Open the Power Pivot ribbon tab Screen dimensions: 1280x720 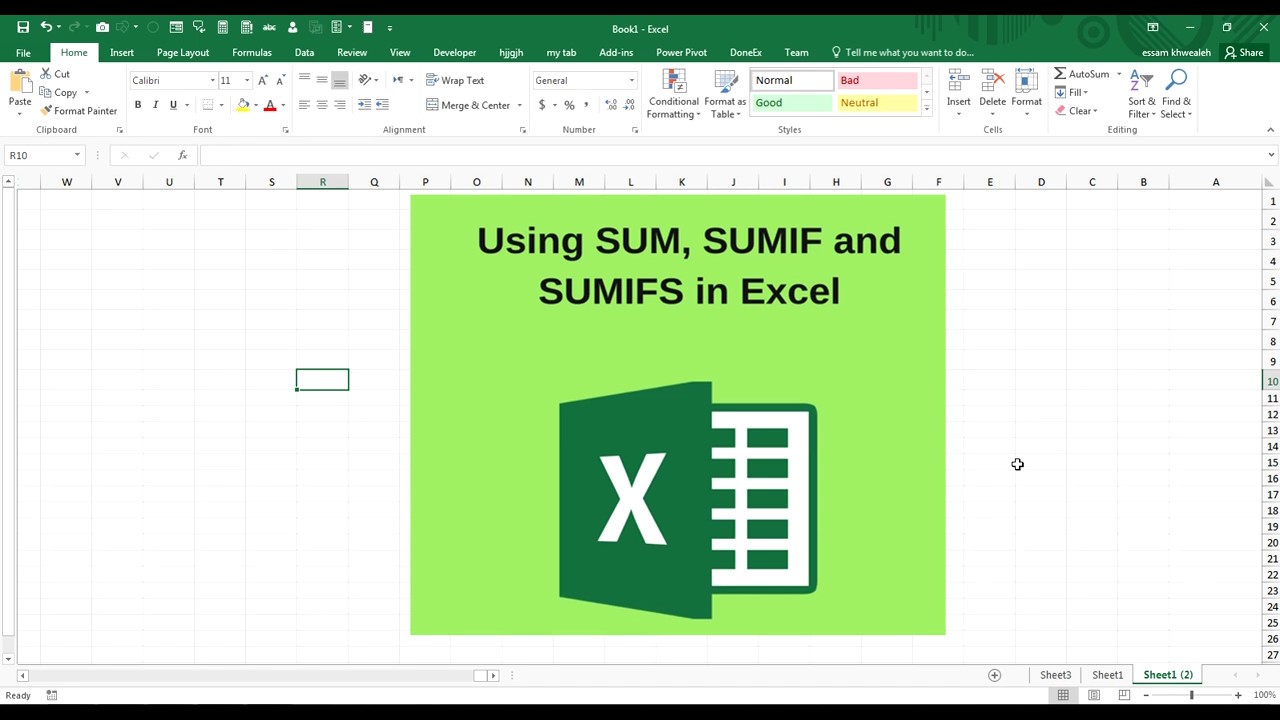pyautogui.click(x=681, y=52)
